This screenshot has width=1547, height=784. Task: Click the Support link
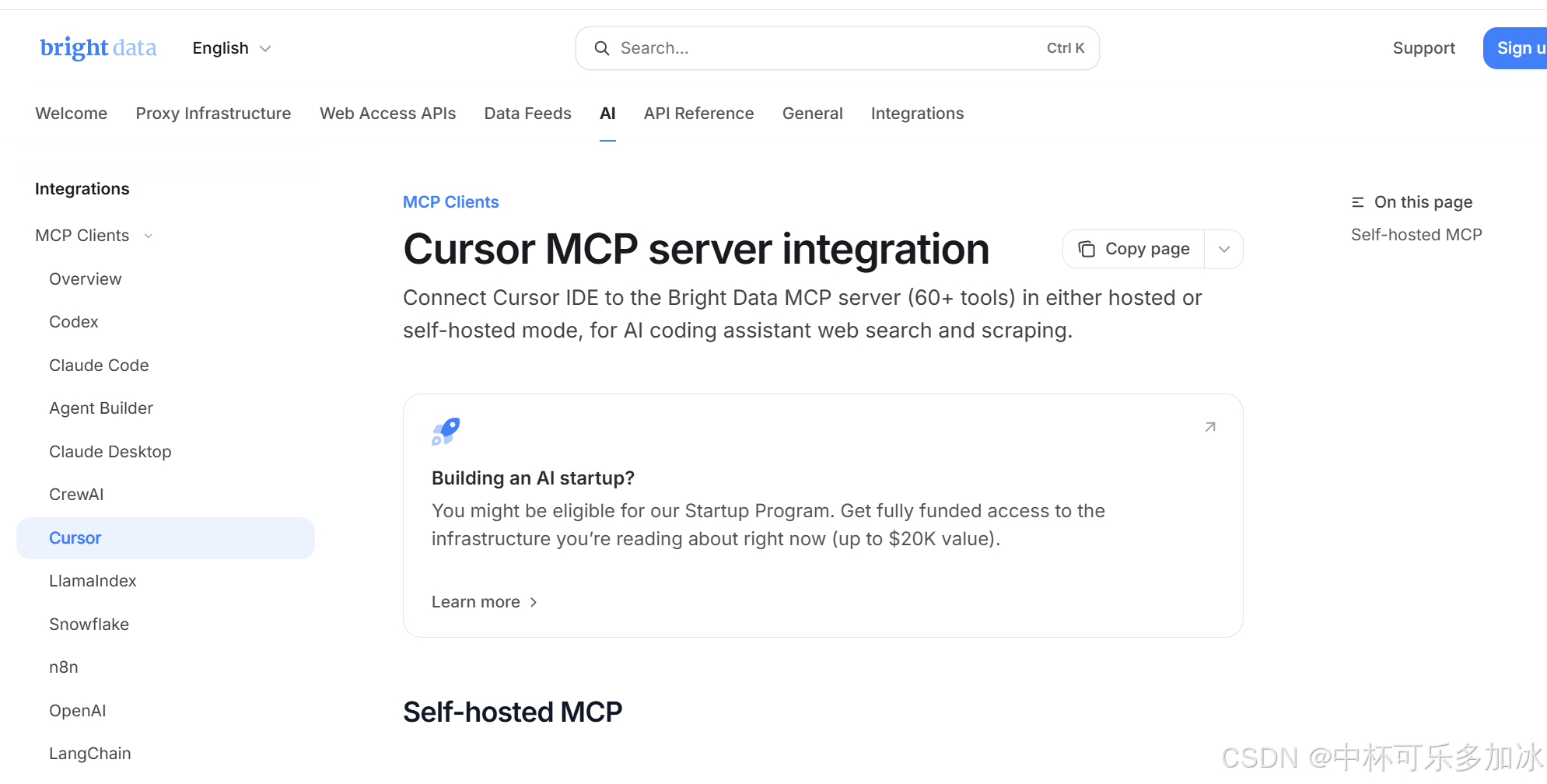1424,48
